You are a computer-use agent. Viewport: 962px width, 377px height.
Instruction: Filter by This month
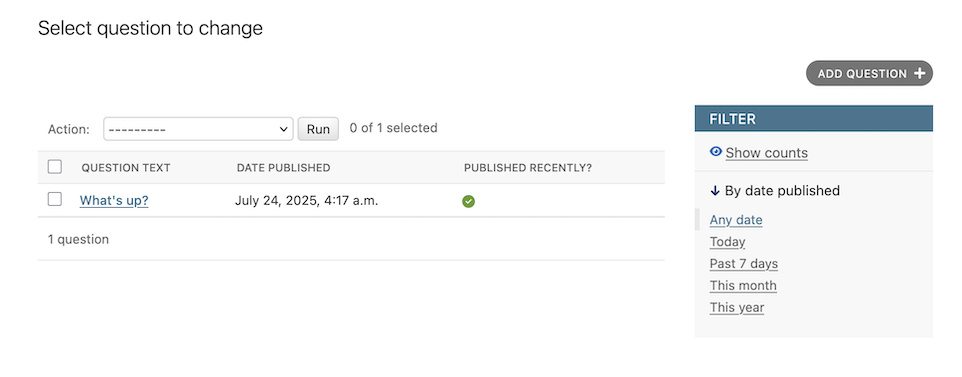[743, 286]
